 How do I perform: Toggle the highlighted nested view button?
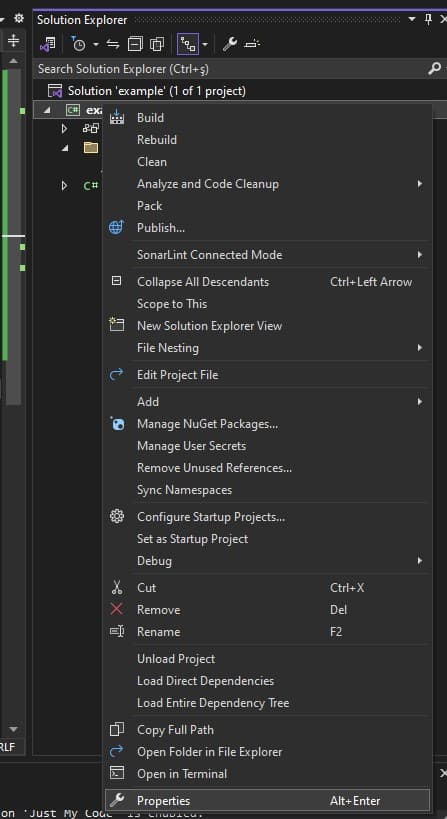187,44
